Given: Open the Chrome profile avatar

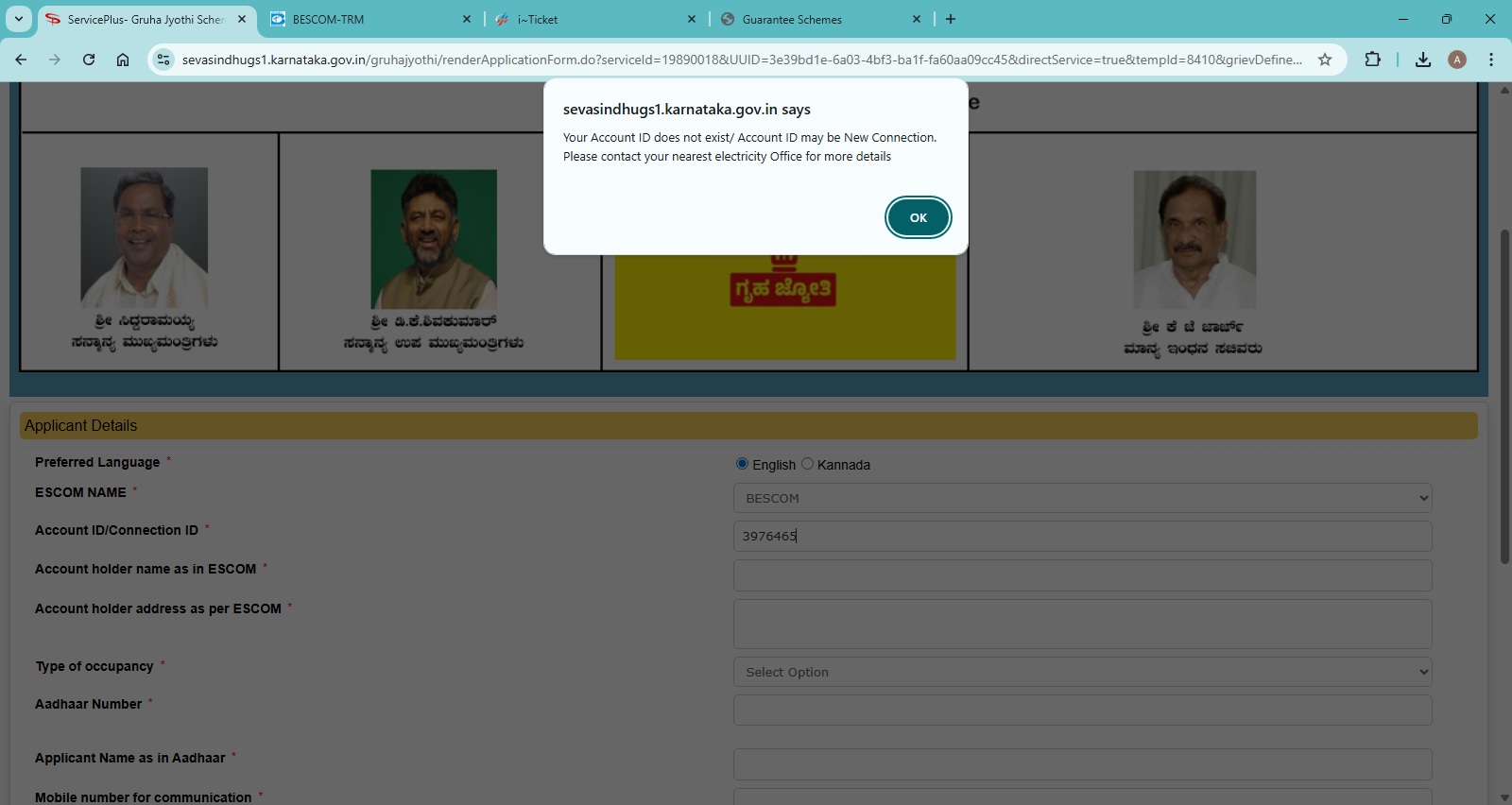Looking at the screenshot, I should click(x=1457, y=60).
